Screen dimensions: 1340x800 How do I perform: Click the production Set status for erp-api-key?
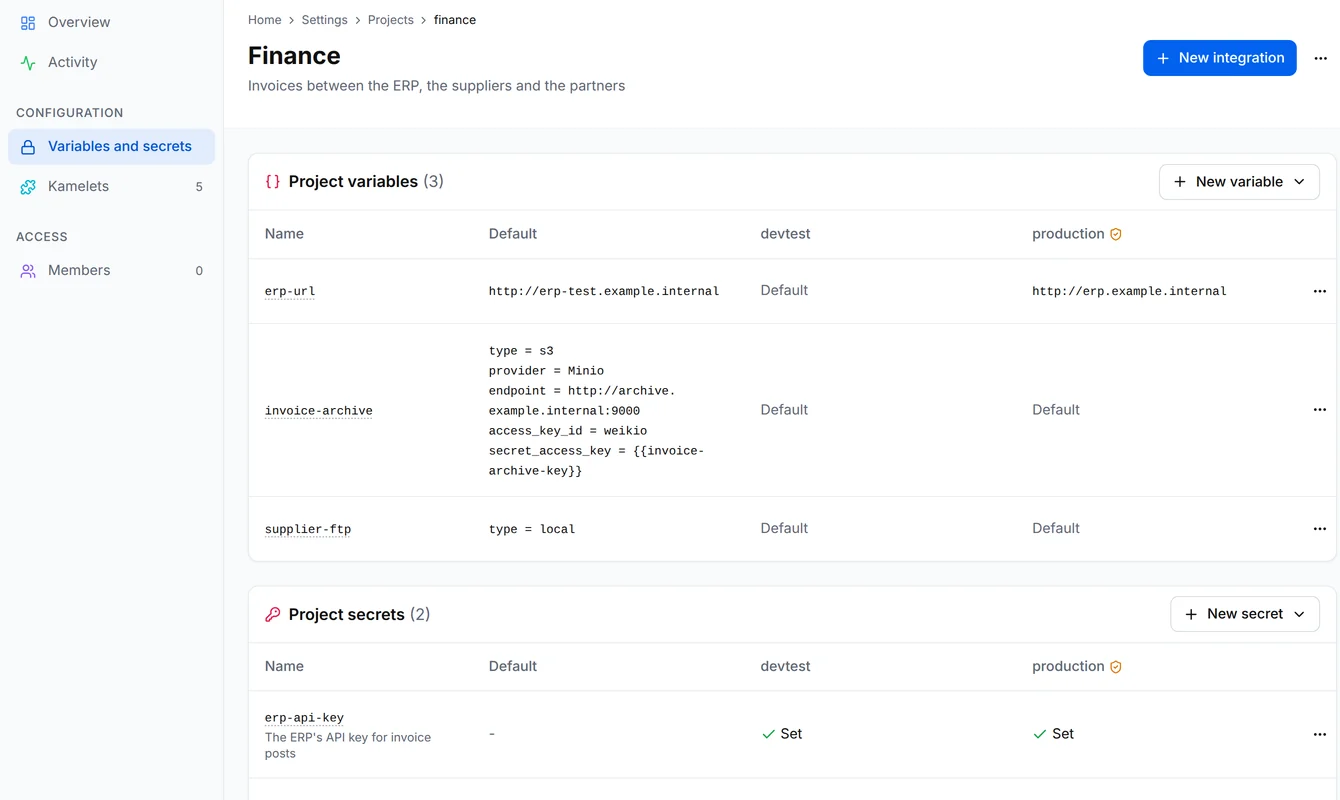(1054, 734)
